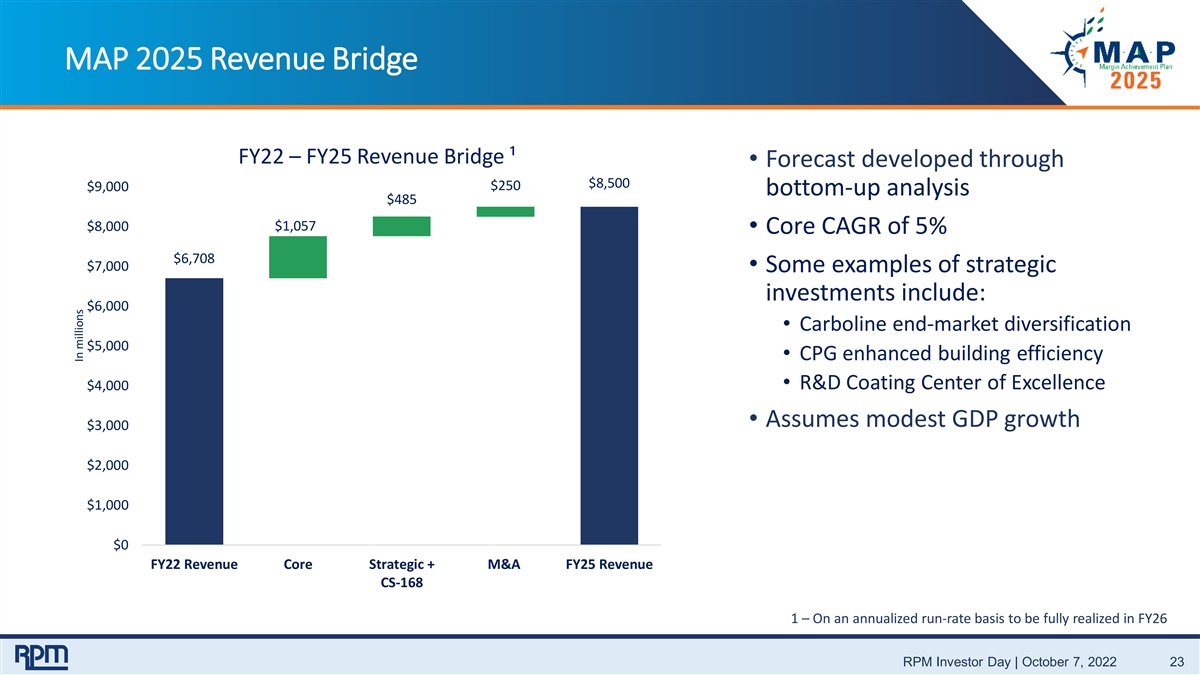Click the In millions axis label

tap(81, 337)
